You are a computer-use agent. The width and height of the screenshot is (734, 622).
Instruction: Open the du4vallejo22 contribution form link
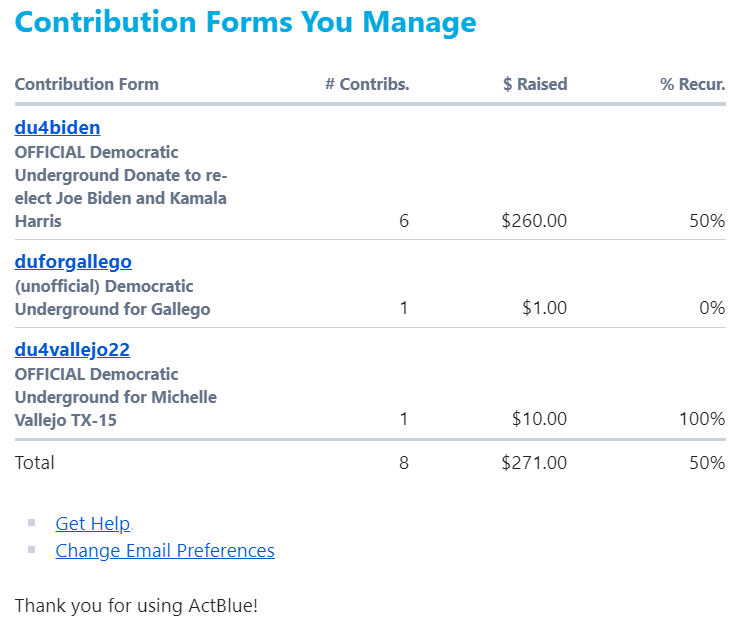72,350
